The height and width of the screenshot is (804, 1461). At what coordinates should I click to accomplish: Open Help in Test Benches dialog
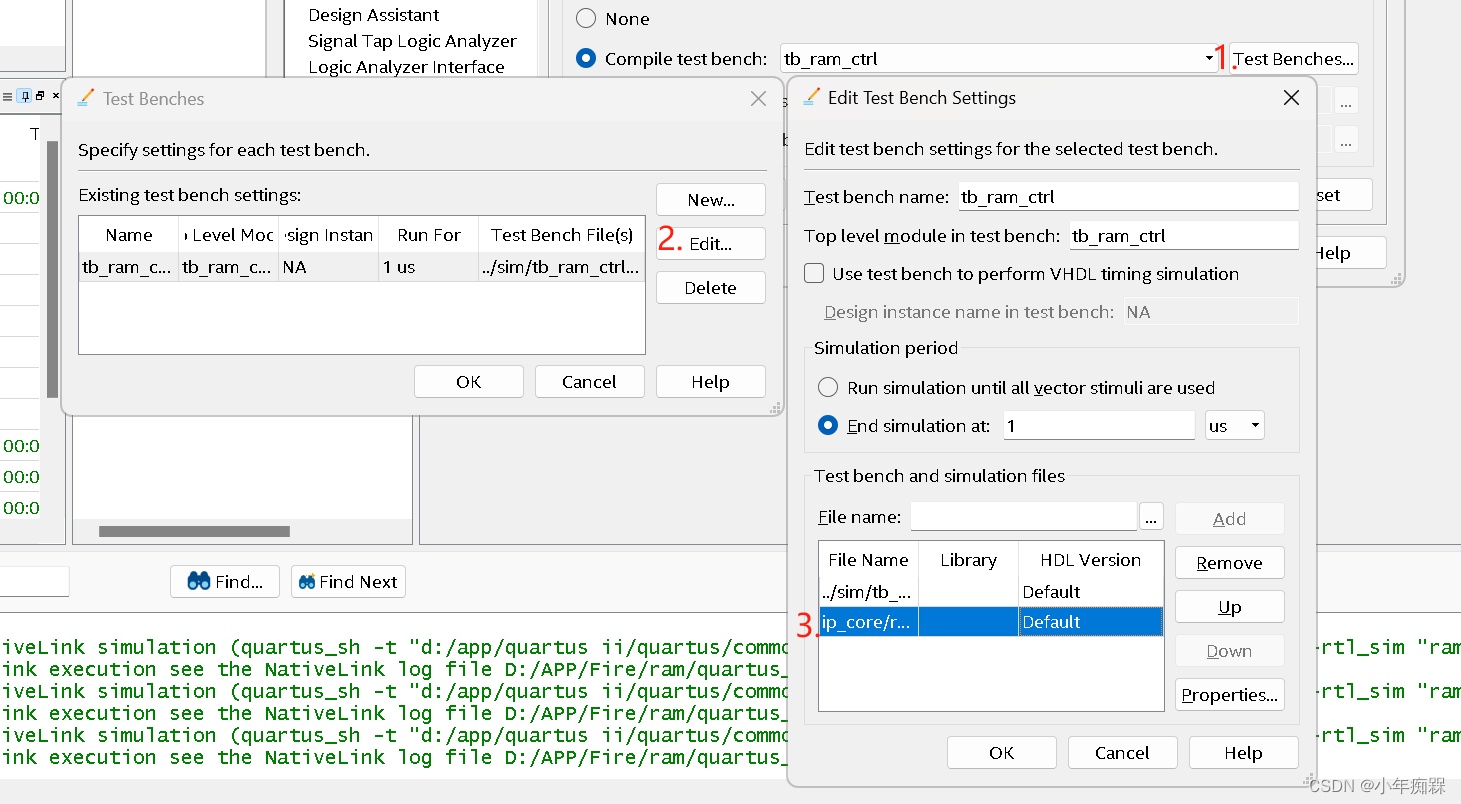(711, 382)
